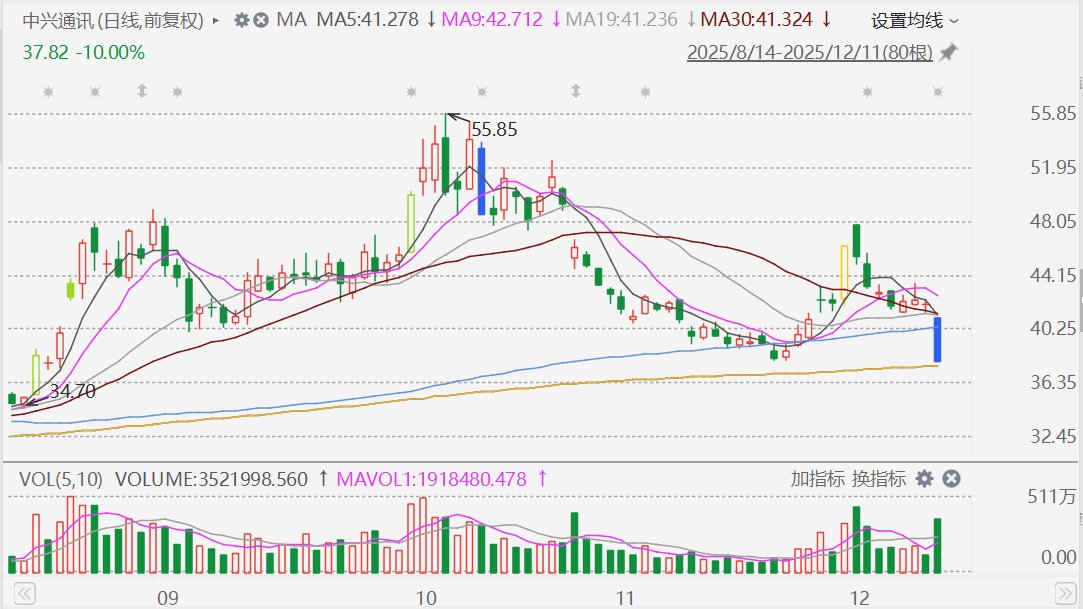Click the event marker above the latest candle
Viewport: 1083px width, 609px height.
939,92
